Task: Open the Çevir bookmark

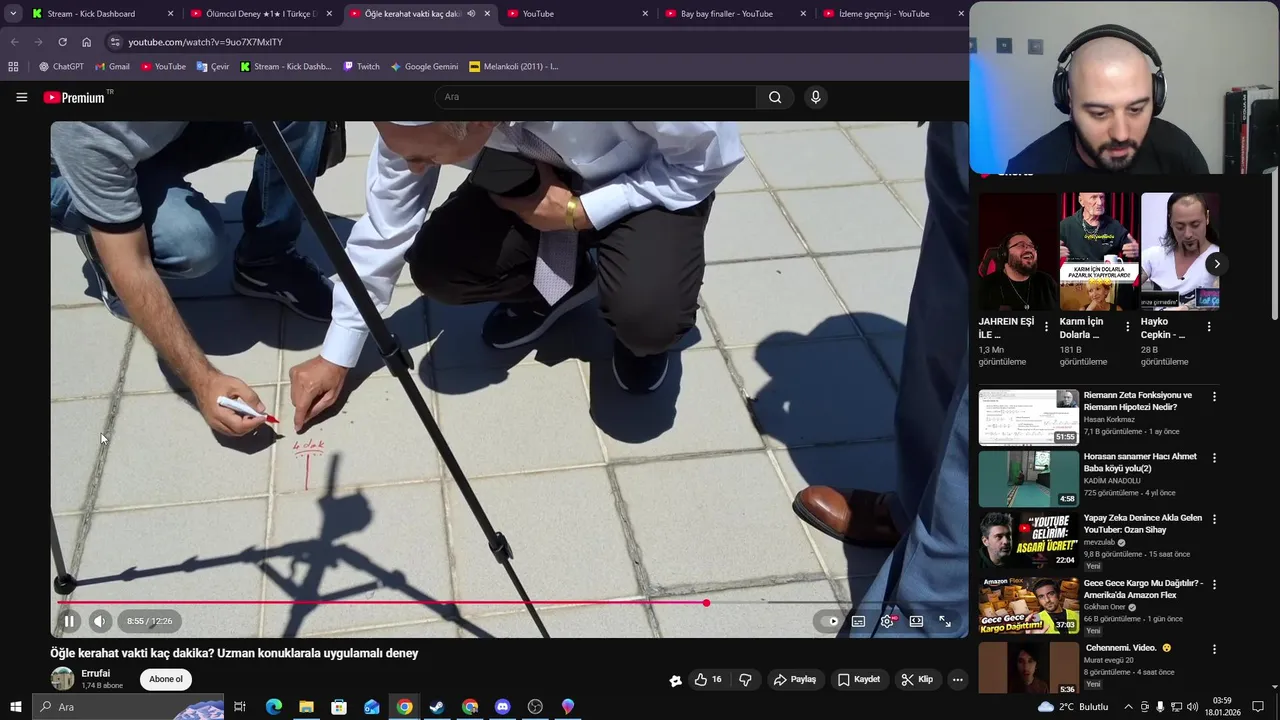Action: click(213, 67)
